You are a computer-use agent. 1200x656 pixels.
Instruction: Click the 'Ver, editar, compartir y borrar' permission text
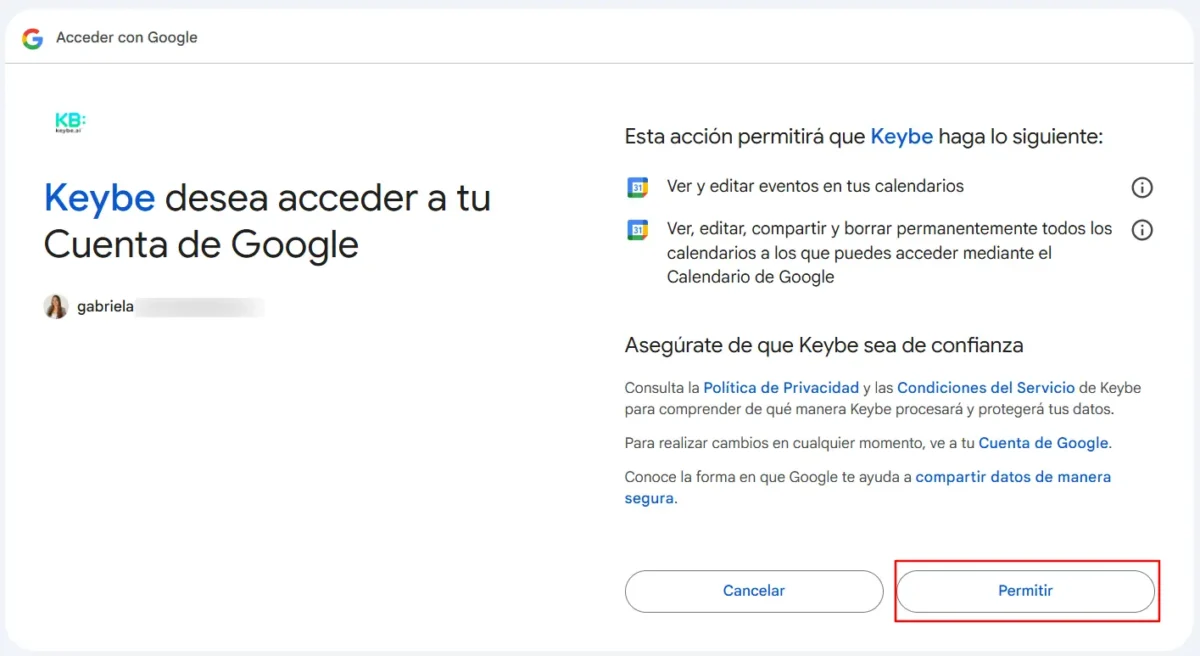(x=890, y=253)
